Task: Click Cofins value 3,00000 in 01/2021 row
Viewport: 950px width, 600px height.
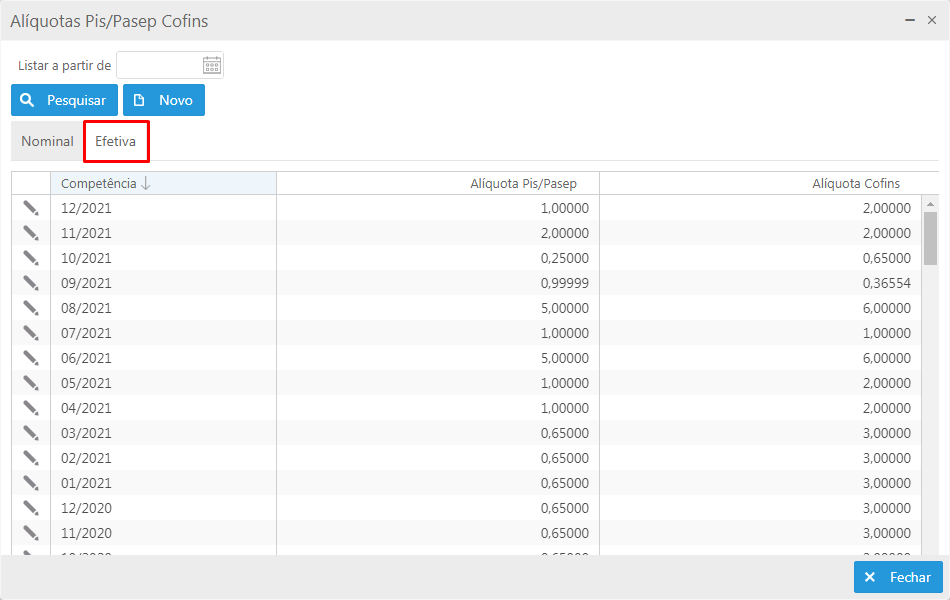Action: point(886,483)
